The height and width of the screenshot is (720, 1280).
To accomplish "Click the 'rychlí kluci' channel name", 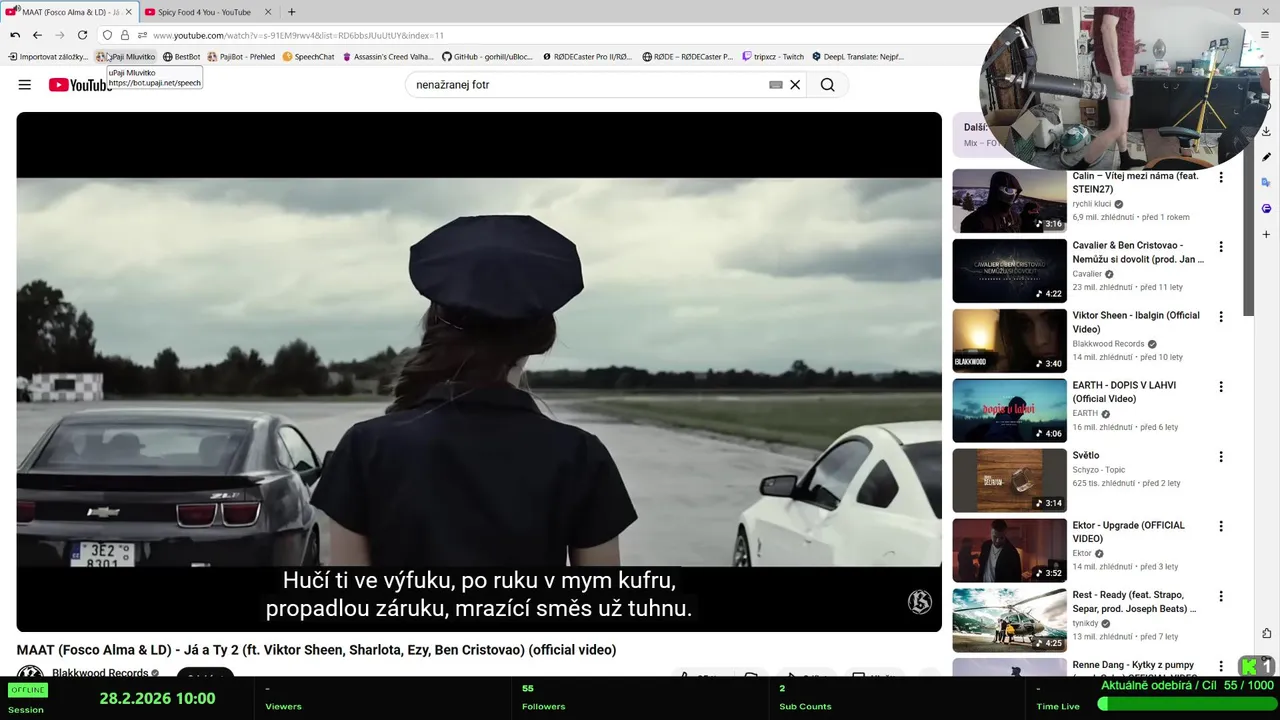I will click(x=1091, y=204).
